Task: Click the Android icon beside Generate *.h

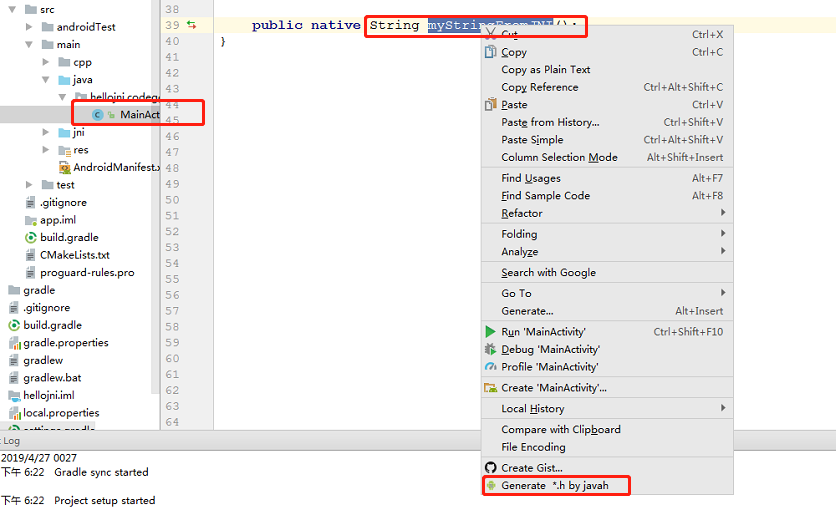Action: (x=491, y=485)
